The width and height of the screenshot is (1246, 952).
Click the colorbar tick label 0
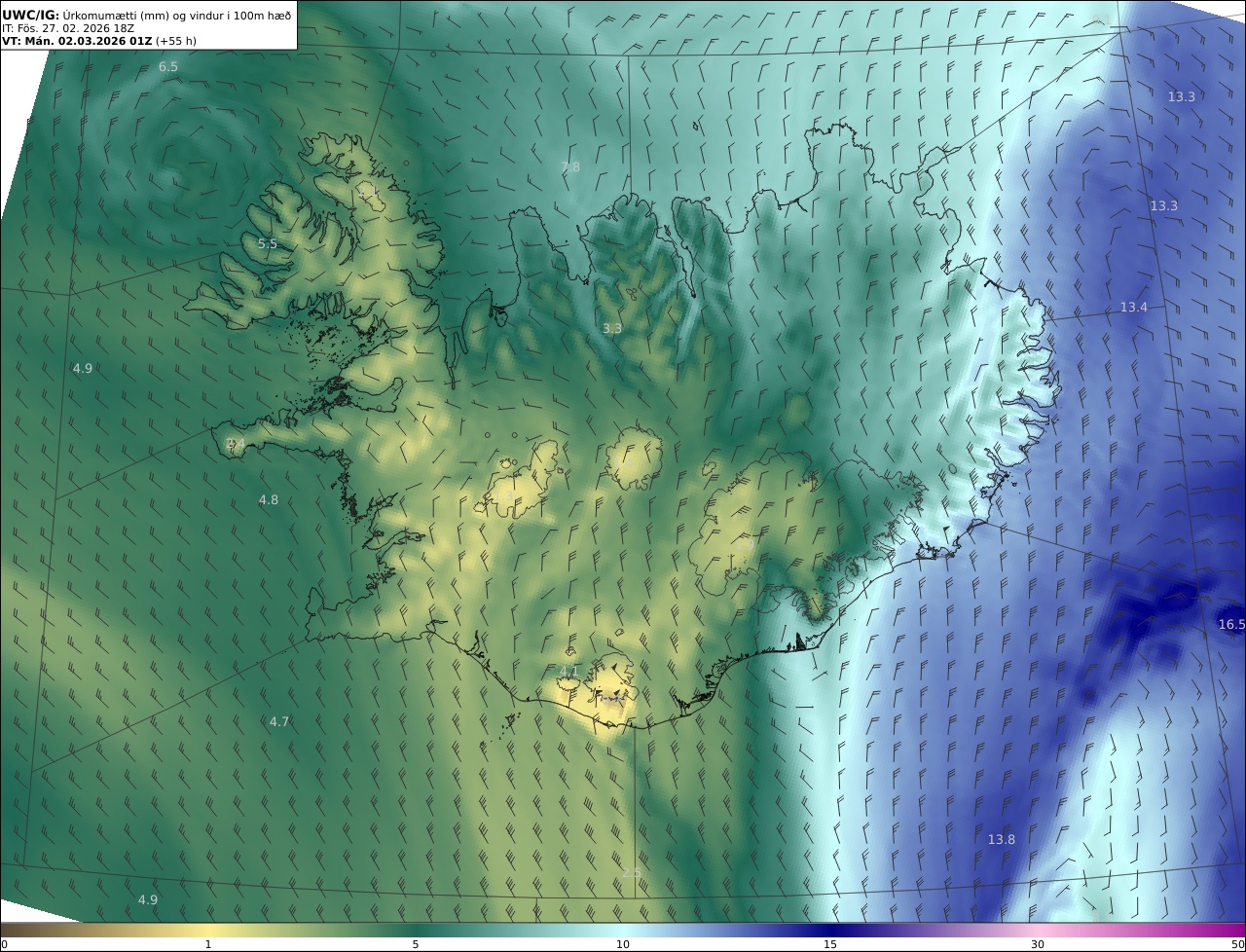[4, 944]
